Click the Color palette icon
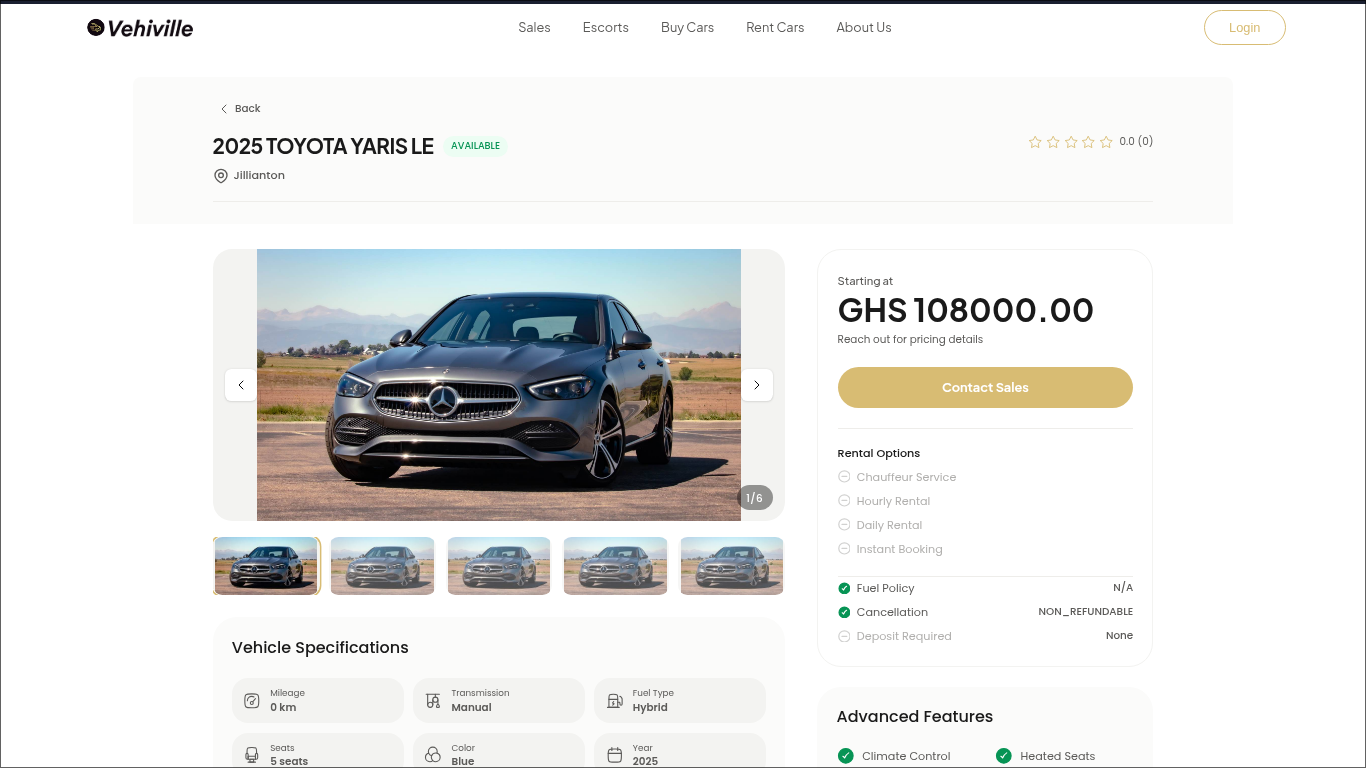Image resolution: width=1366 pixels, height=768 pixels. [433, 755]
